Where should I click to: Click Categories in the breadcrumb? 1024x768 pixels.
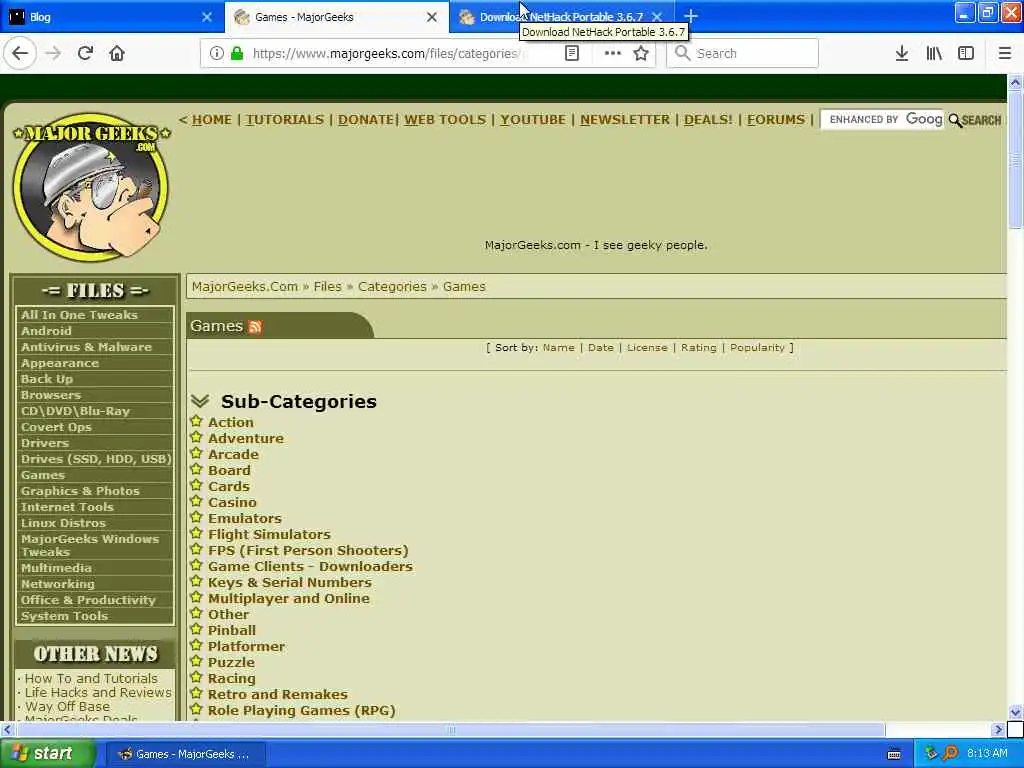tap(392, 287)
